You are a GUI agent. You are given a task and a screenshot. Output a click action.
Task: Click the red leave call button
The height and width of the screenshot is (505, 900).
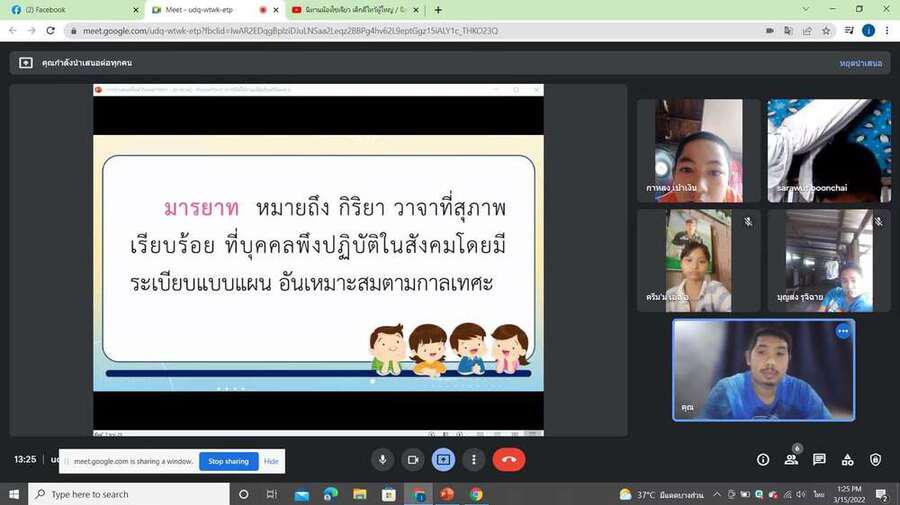(x=509, y=459)
